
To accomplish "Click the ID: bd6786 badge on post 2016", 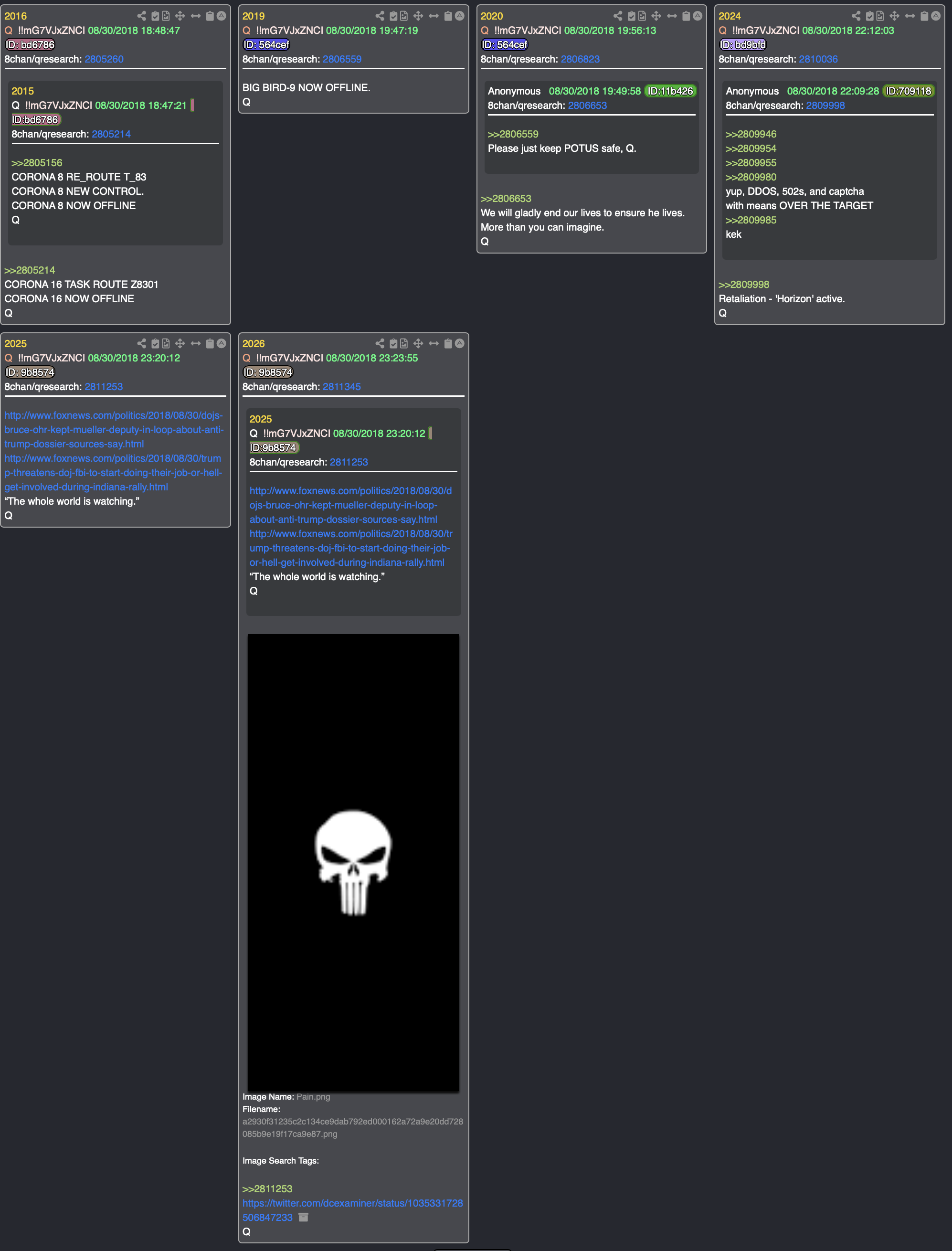I will tap(30, 45).
